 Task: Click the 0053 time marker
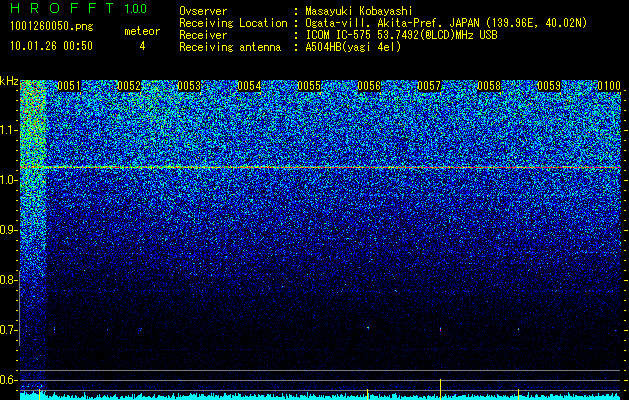pos(189,86)
